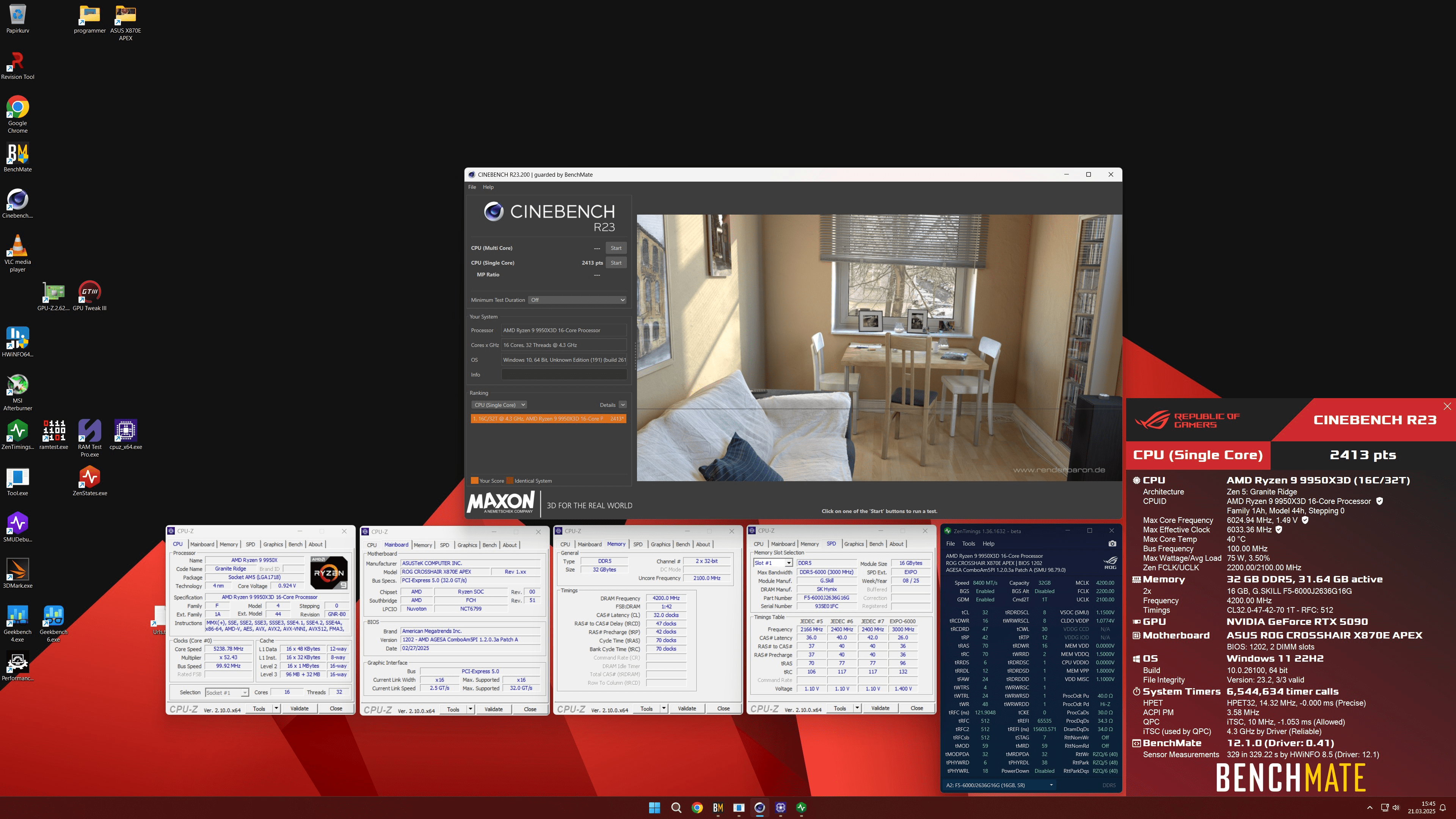1456x819 pixels.
Task: Expand the ranking Details arrow
Action: (622, 405)
